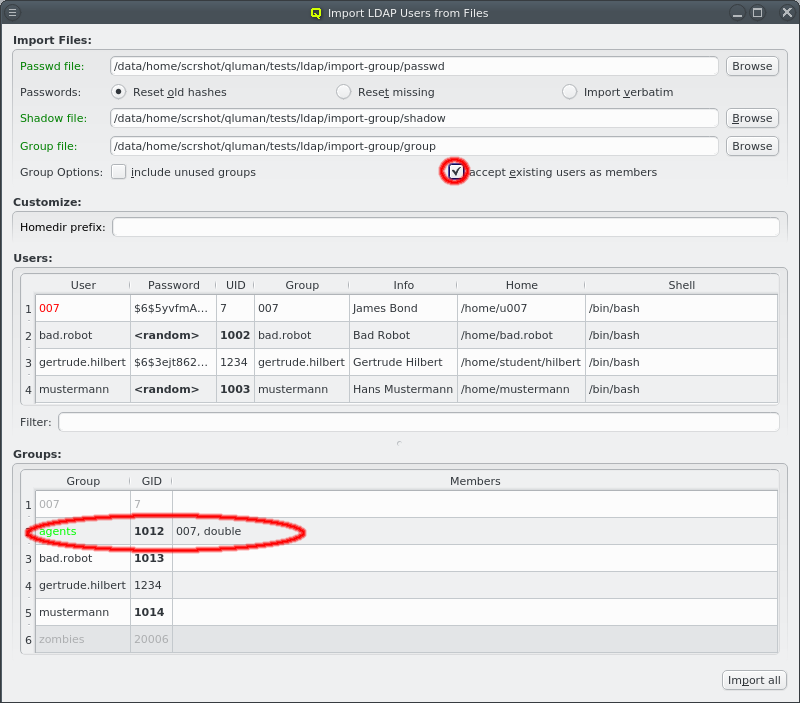
Task: Browse for the Shadow file
Action: [752, 118]
